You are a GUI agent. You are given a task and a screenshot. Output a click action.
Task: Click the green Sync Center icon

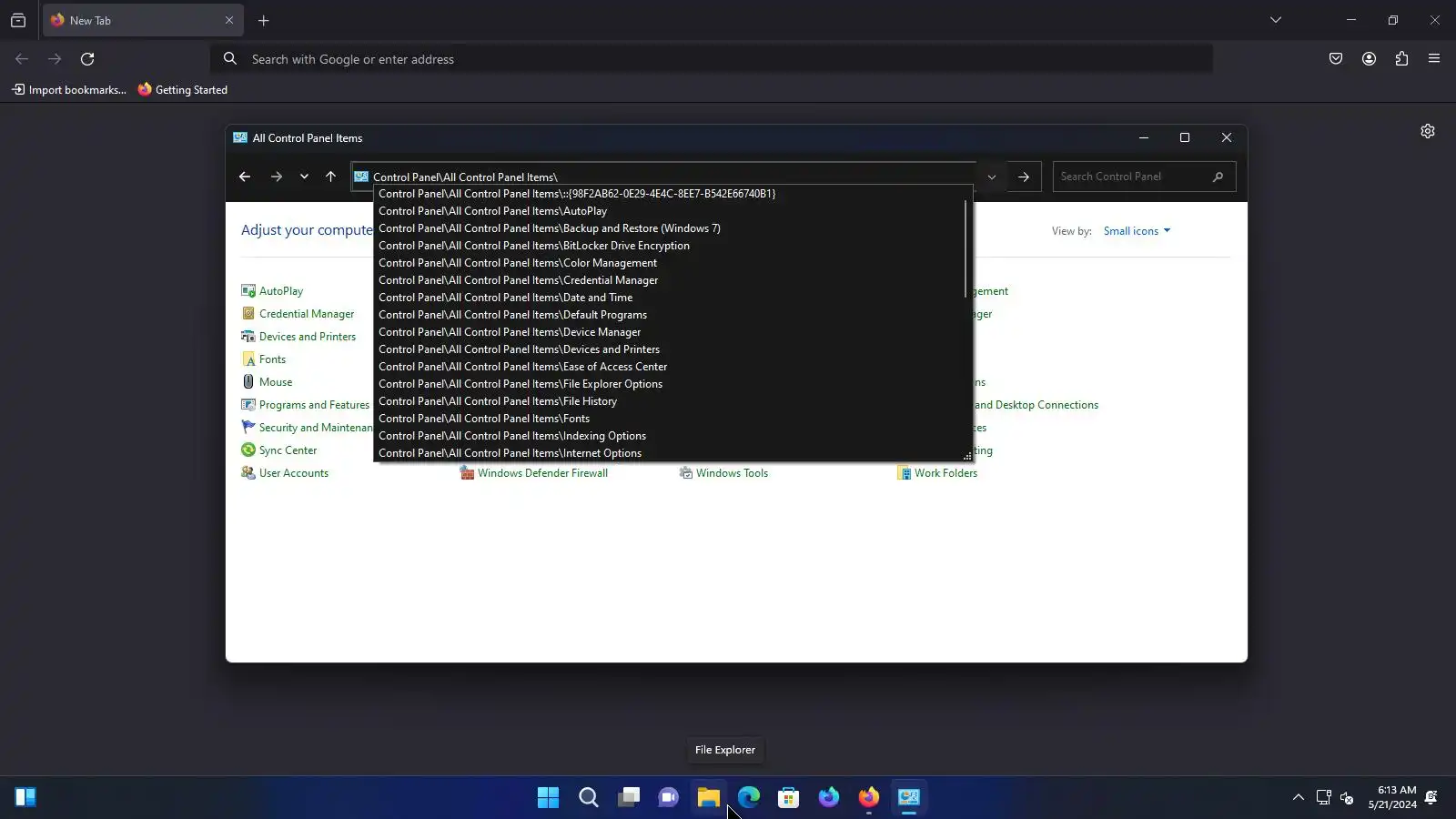248,450
